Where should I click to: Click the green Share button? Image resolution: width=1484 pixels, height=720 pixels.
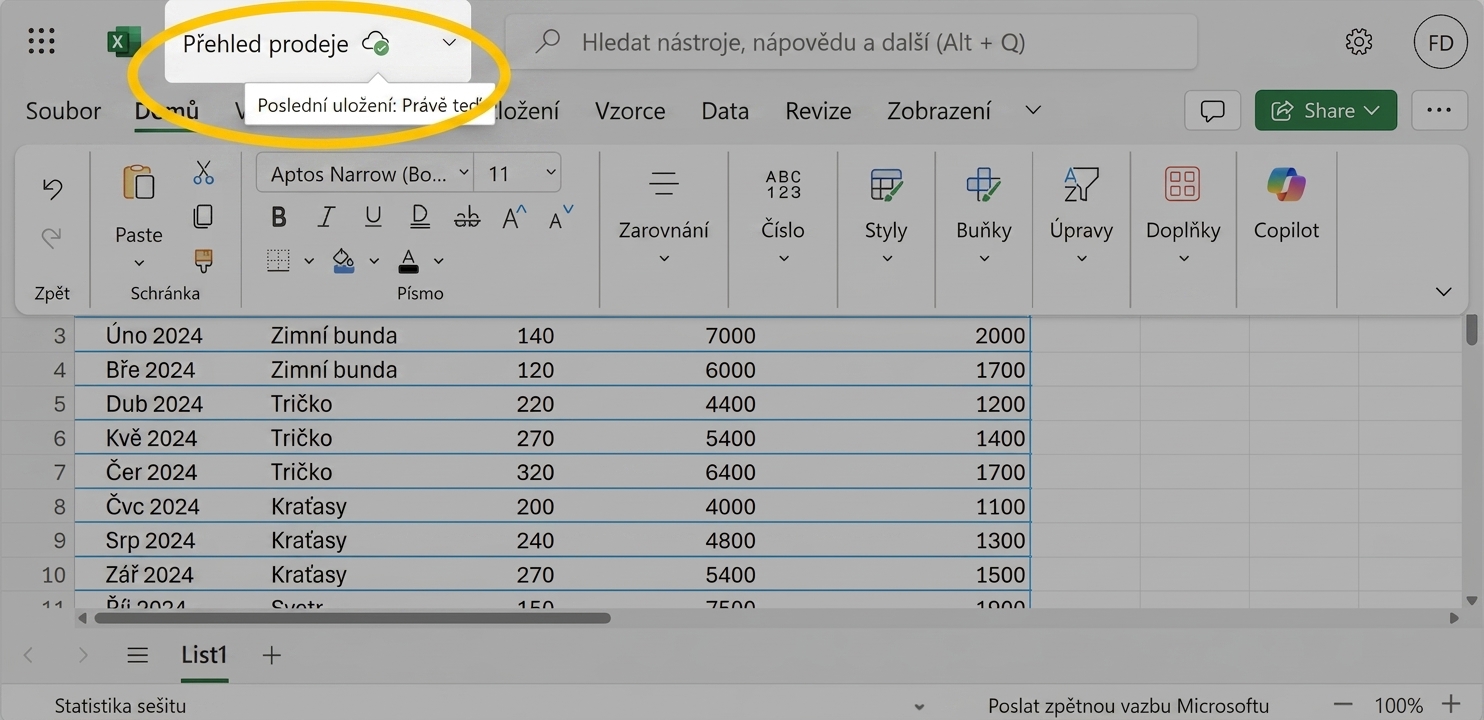(1326, 110)
